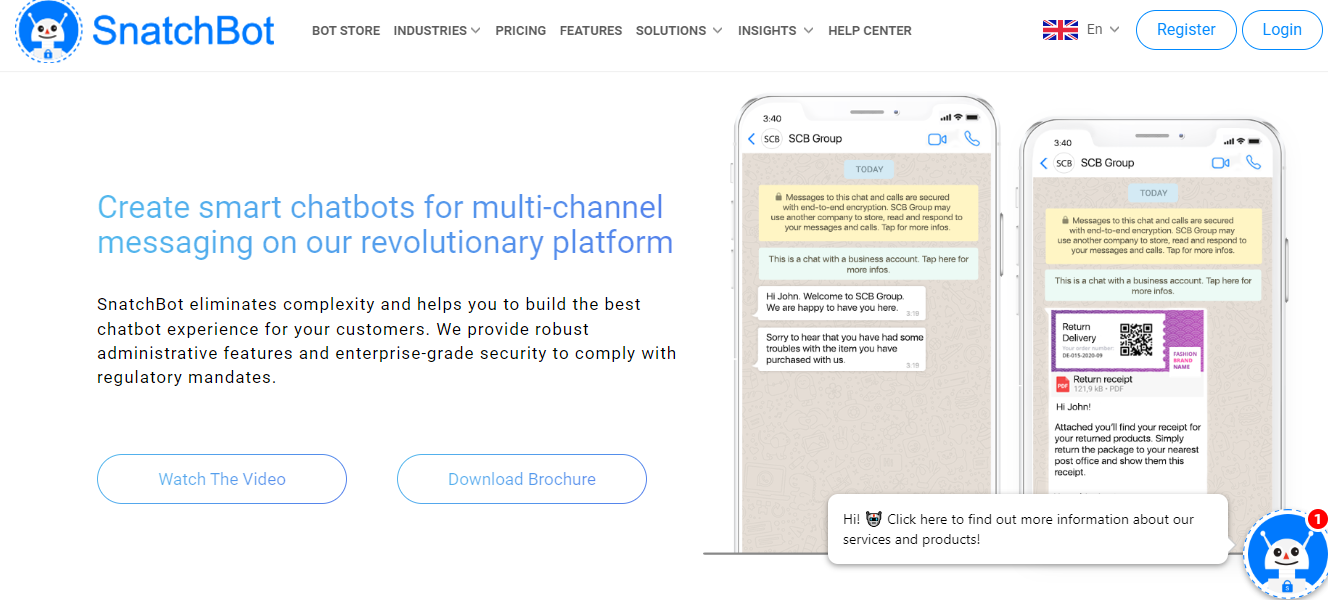Go to the Help Center

tap(869, 30)
